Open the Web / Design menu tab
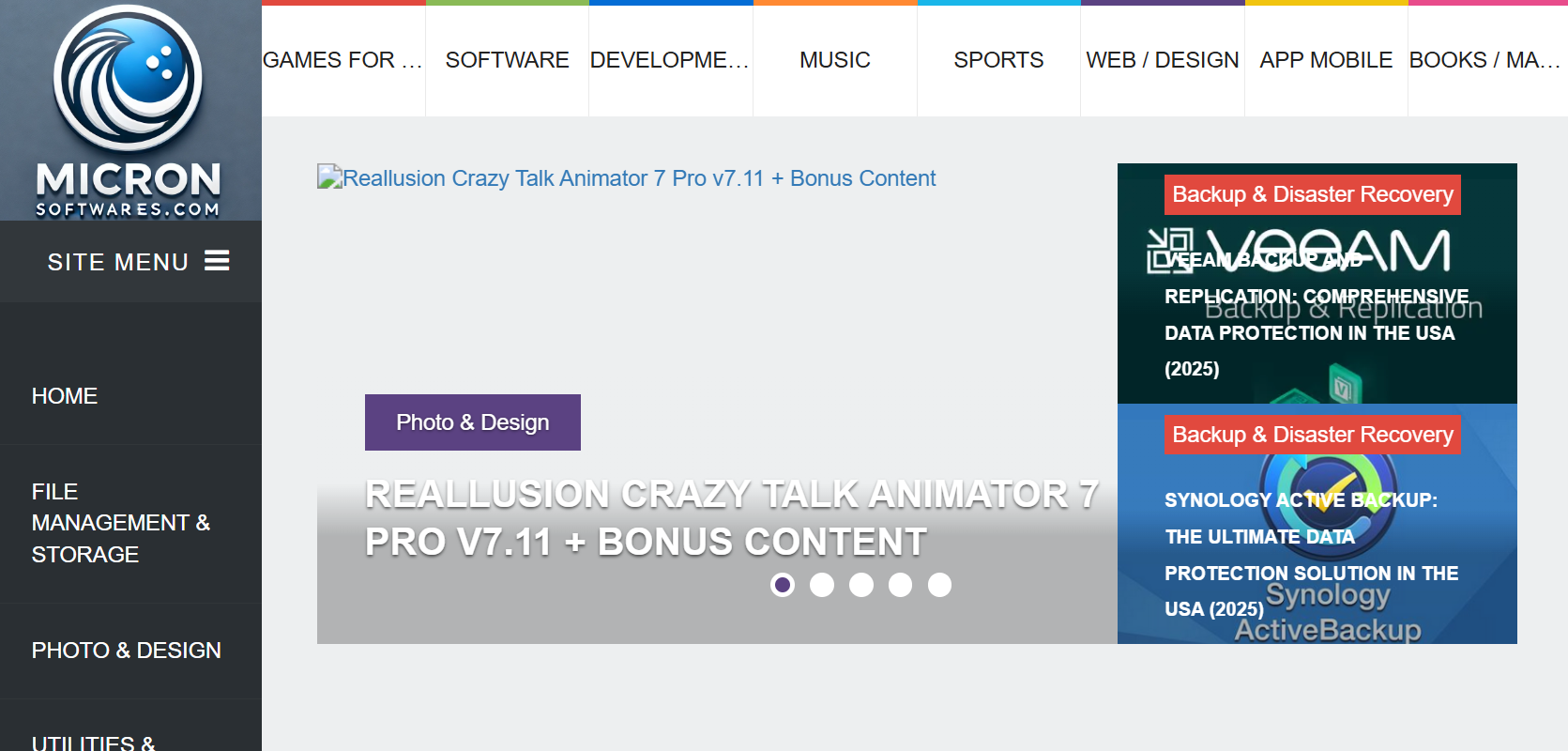Viewport: 1568px width, 751px height. point(1163,60)
